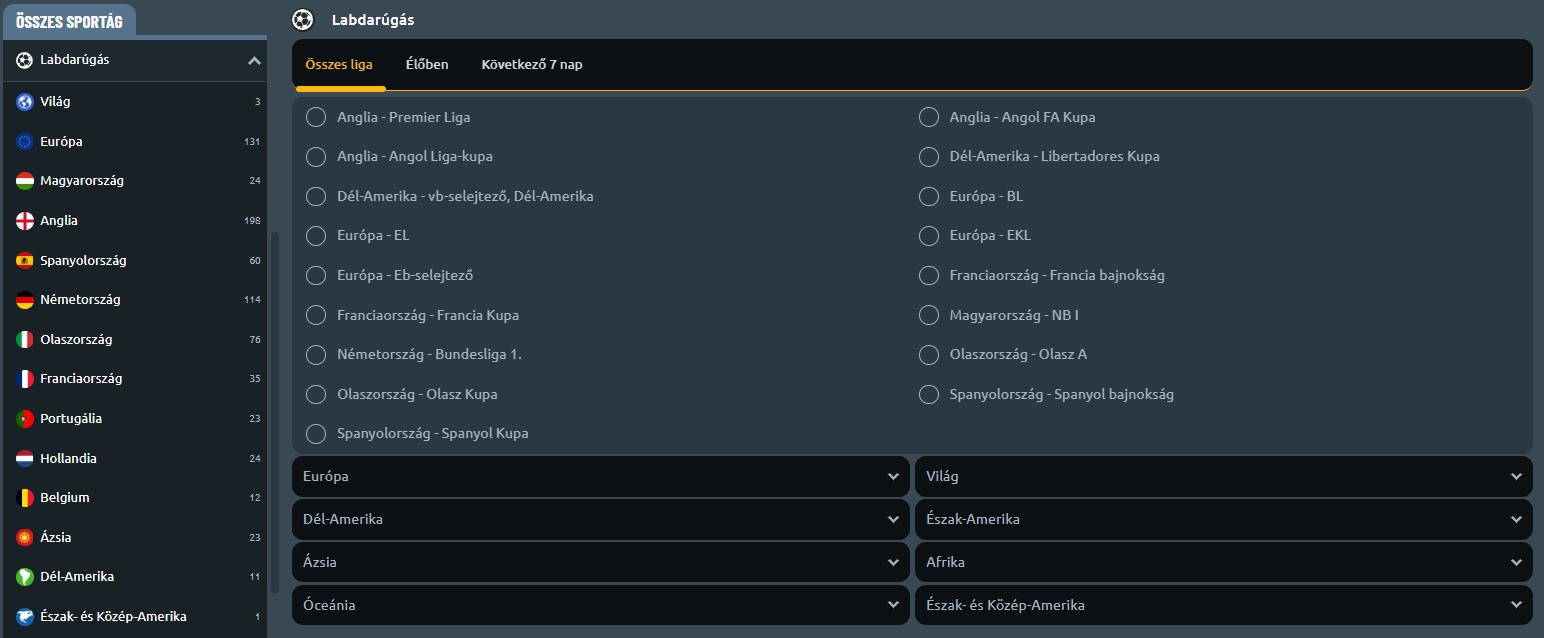Select the Európa - BL radio button
The height and width of the screenshot is (638, 1544).
click(929, 196)
